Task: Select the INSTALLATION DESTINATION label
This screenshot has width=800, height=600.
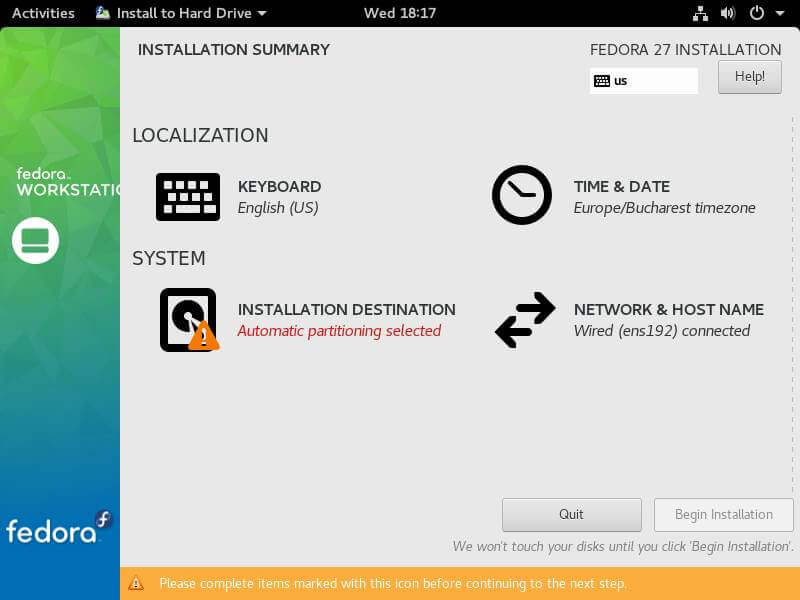Action: [x=346, y=310]
